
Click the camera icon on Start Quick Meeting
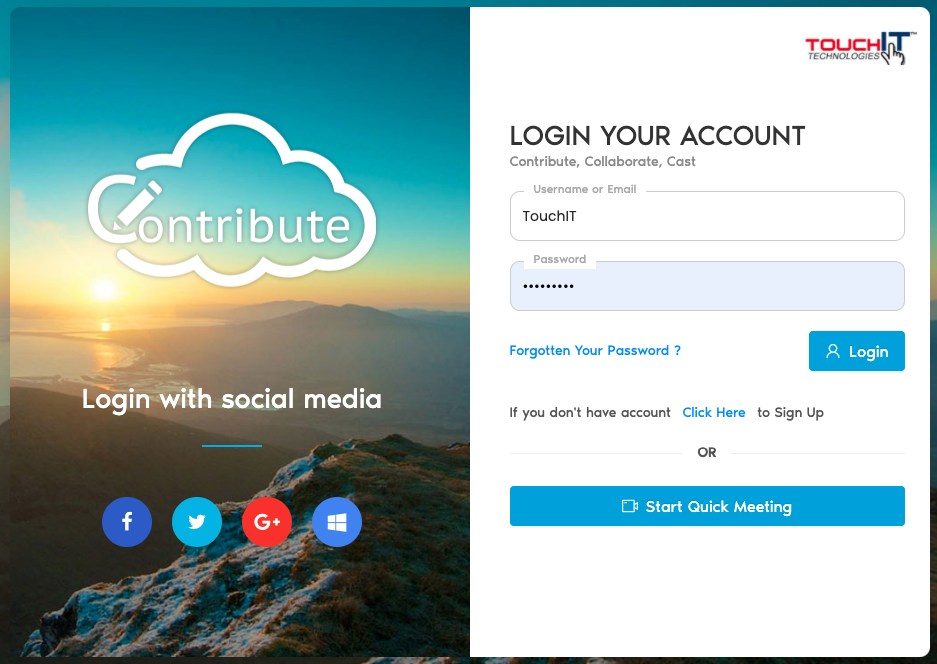click(630, 506)
